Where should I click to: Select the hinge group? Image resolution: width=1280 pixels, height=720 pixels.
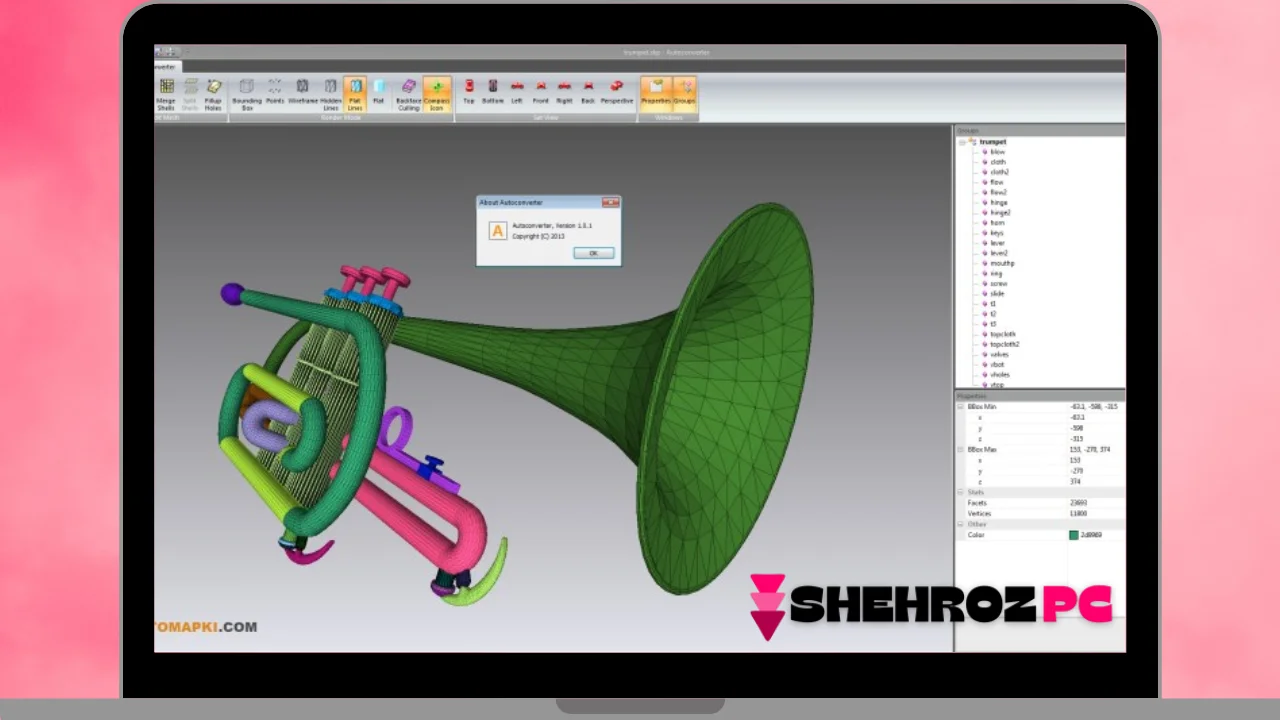[x=998, y=203]
